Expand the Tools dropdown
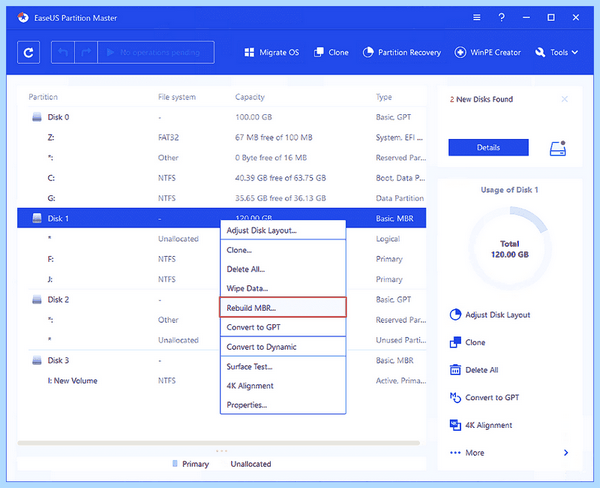This screenshot has width=600, height=488. (x=557, y=52)
